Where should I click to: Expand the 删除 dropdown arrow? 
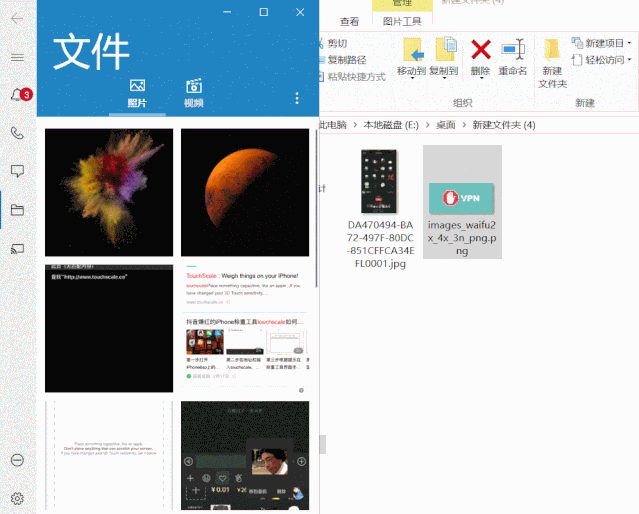(x=481, y=78)
